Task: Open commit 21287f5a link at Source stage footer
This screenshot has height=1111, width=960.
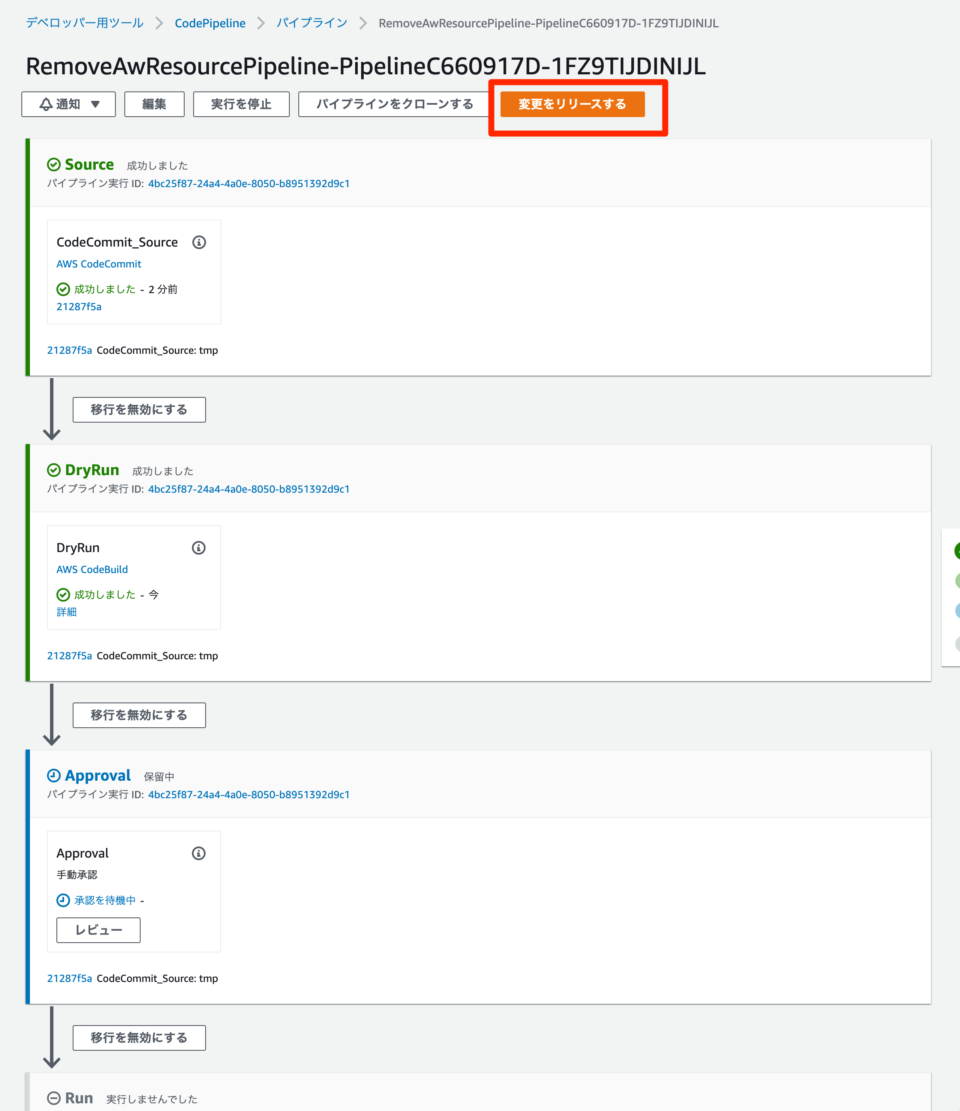Action: click(x=69, y=350)
